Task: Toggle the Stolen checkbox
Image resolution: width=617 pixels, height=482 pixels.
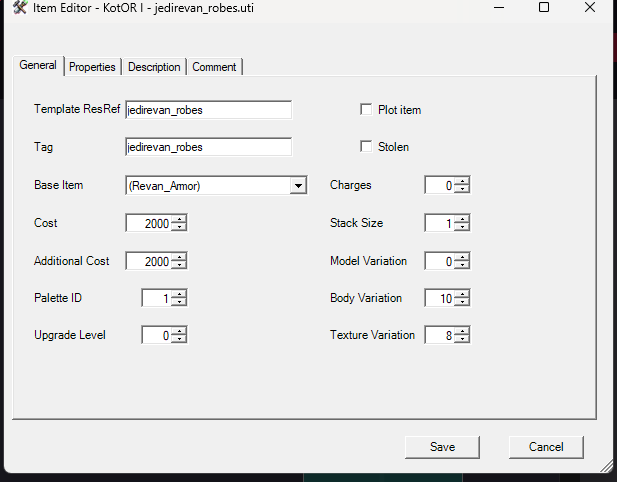Action: coord(366,146)
